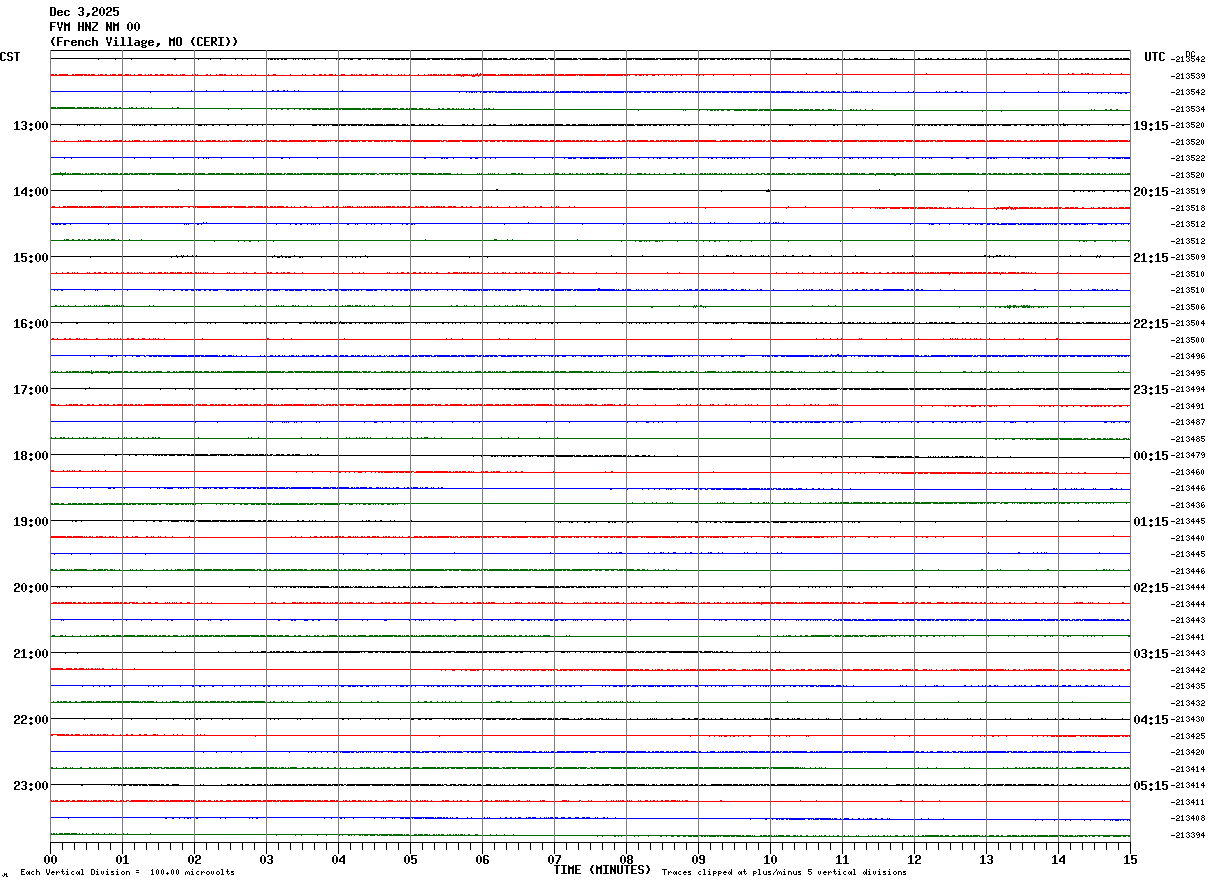Click the 15:00 CST time label

click(30, 258)
